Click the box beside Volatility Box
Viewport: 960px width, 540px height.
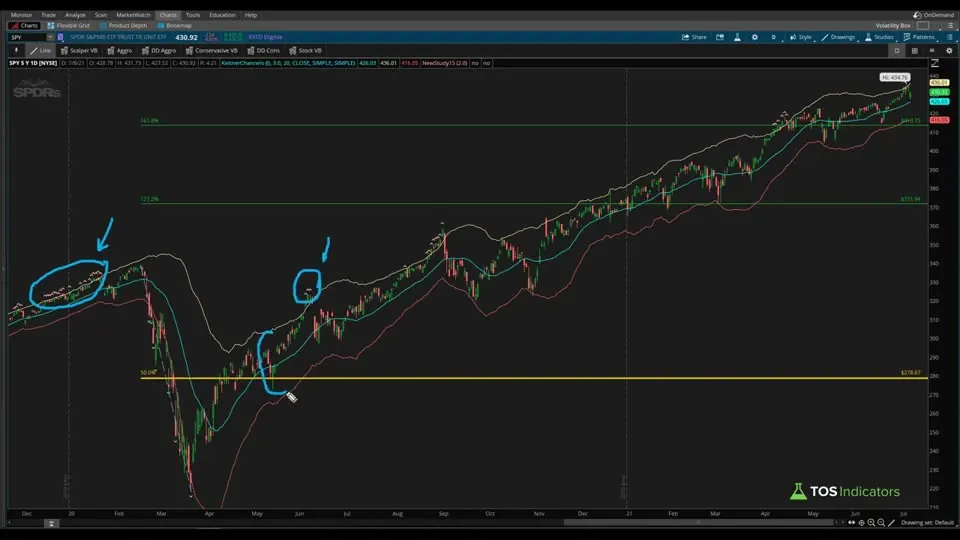923,26
